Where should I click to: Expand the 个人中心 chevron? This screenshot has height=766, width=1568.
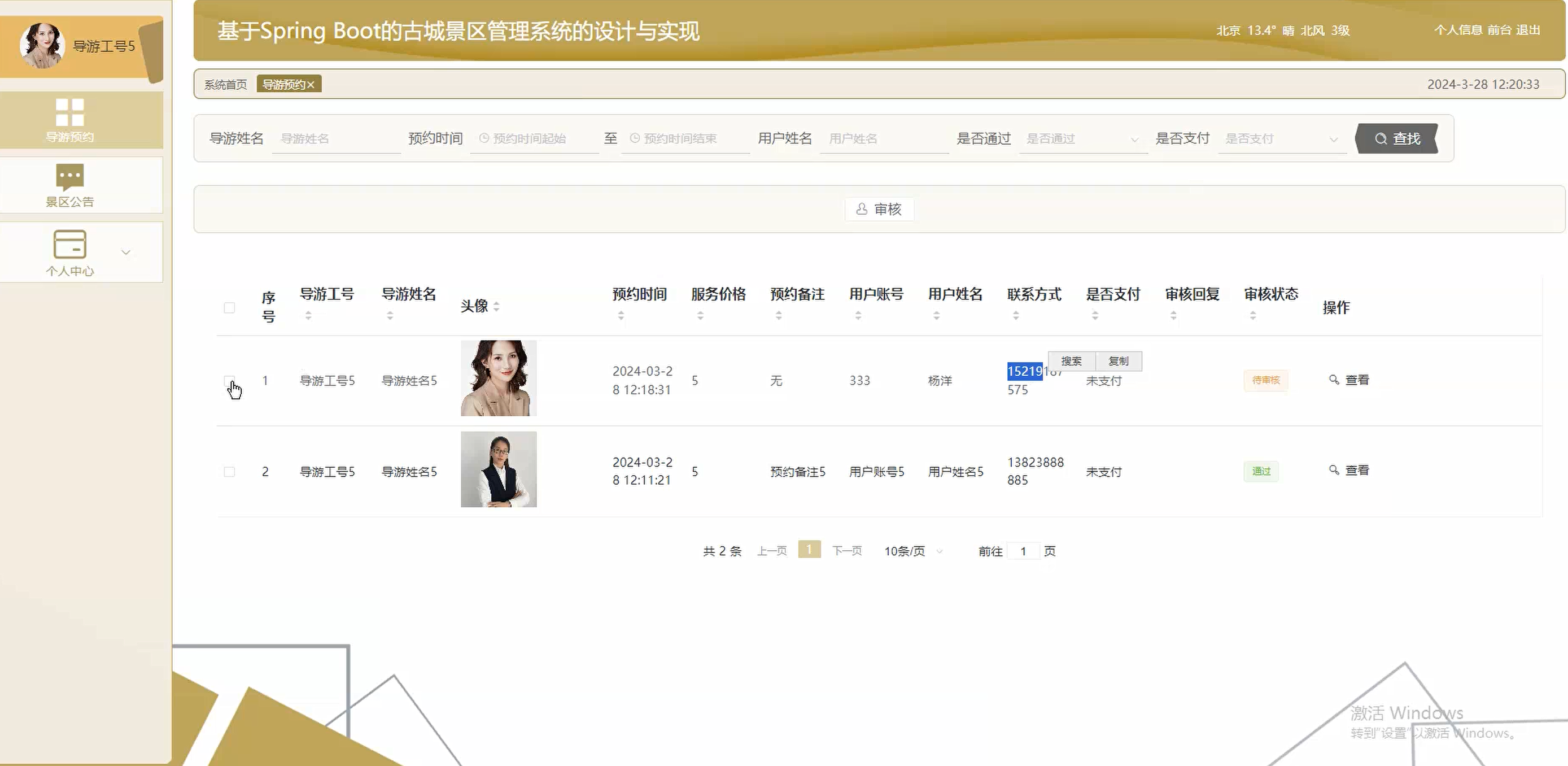[x=126, y=252]
